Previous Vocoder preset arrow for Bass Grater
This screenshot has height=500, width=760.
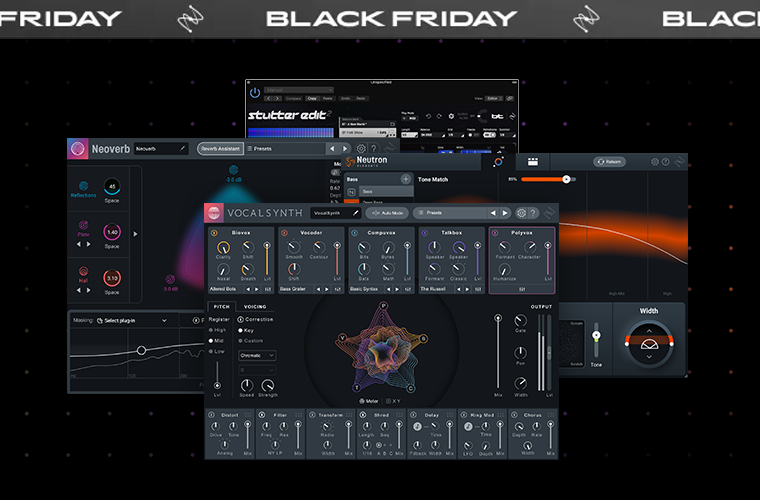click(x=318, y=289)
